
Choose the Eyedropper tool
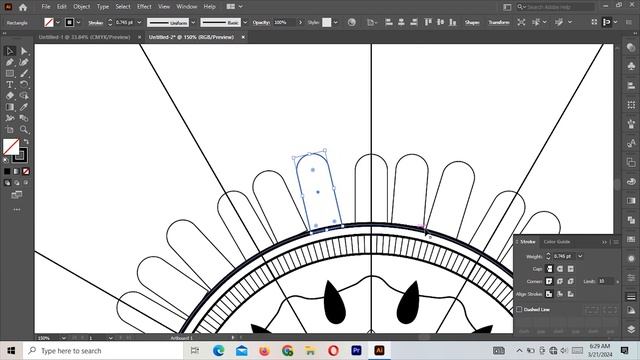click(24, 107)
